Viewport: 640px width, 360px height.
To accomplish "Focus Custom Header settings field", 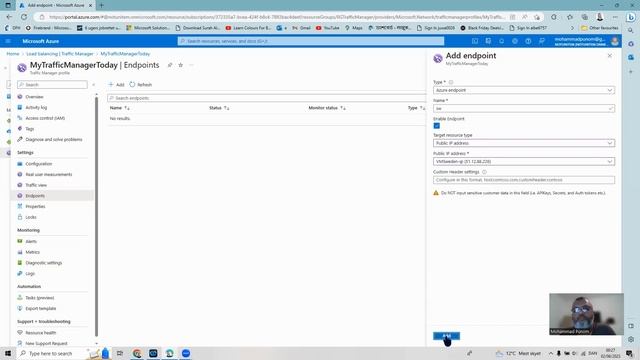I will [524, 180].
